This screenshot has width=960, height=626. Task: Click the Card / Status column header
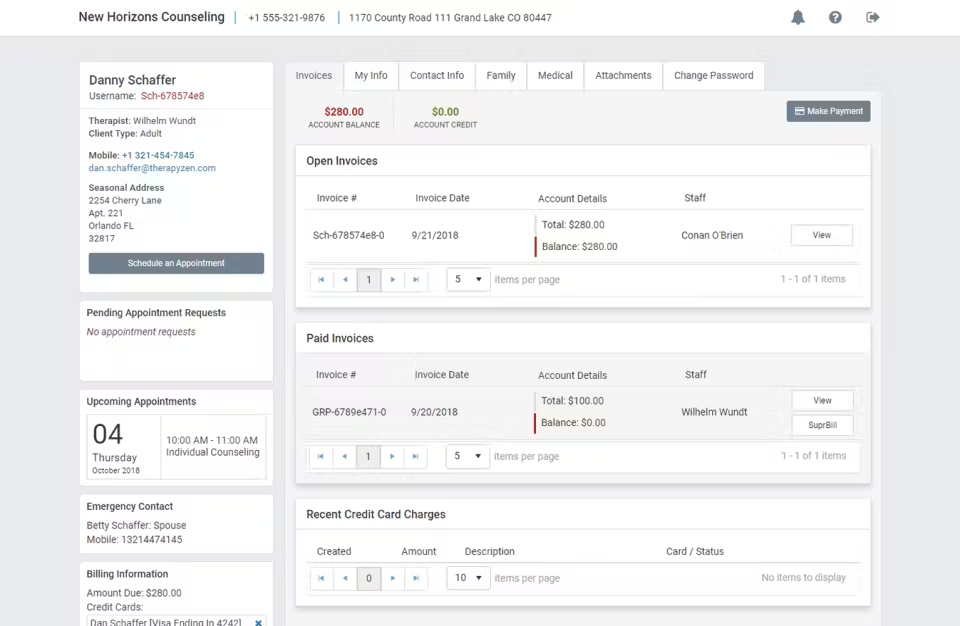pyautogui.click(x=695, y=551)
